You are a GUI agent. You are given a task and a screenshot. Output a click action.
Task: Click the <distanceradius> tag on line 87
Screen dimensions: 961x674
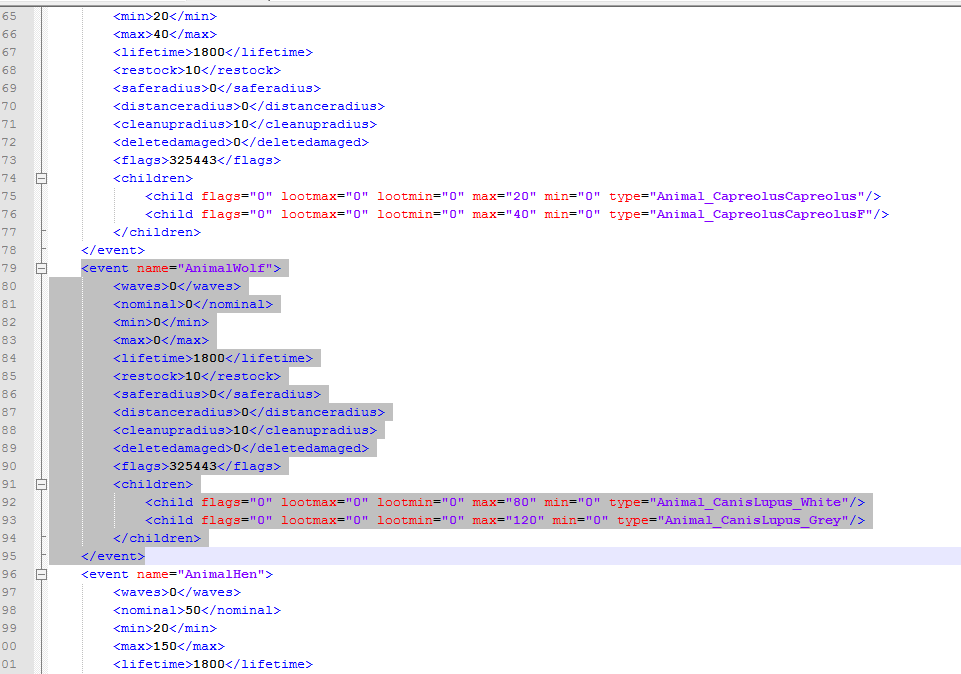click(x=177, y=412)
